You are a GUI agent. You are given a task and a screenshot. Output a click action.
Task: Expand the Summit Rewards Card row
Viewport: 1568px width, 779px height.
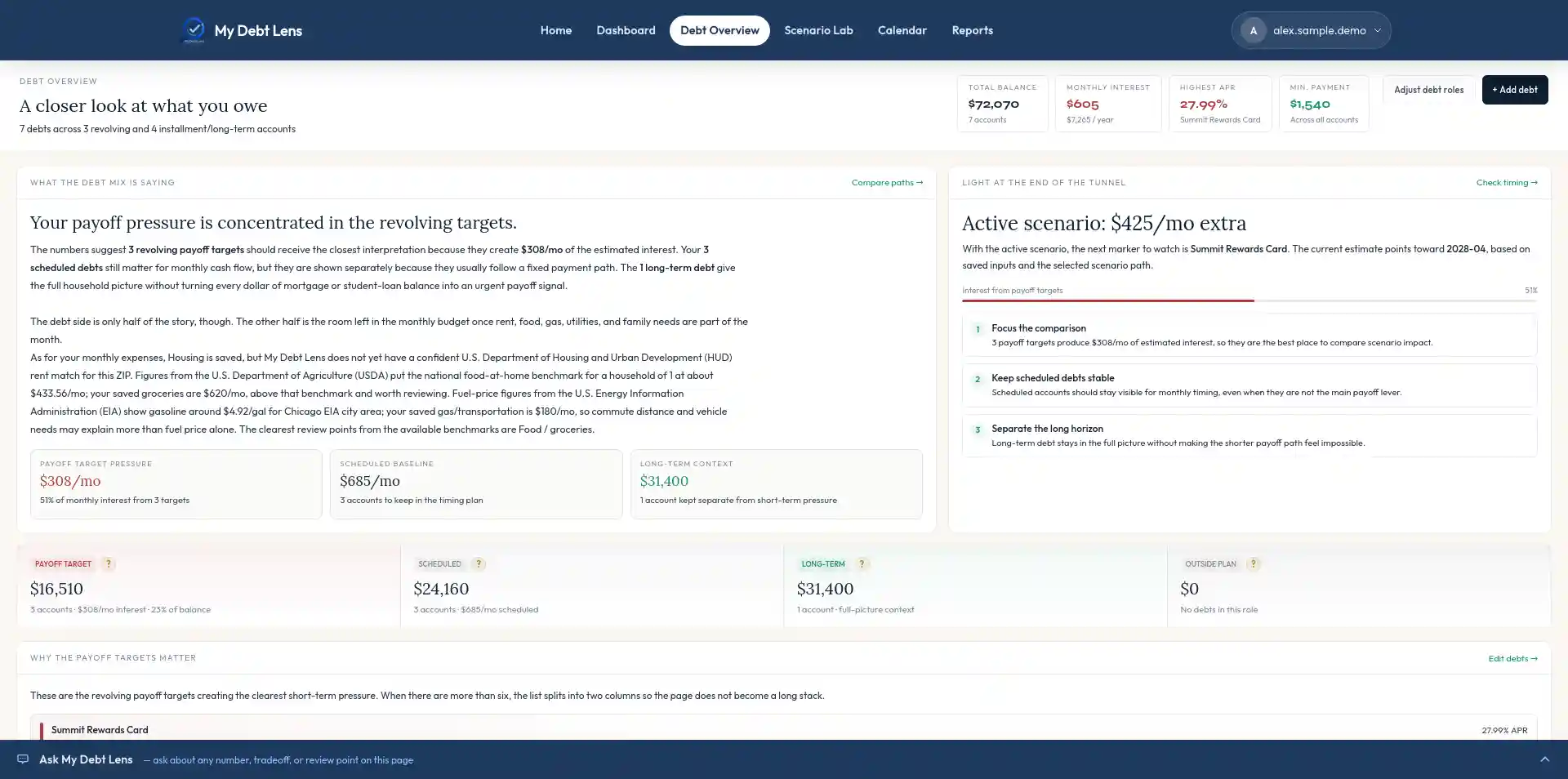click(x=784, y=729)
